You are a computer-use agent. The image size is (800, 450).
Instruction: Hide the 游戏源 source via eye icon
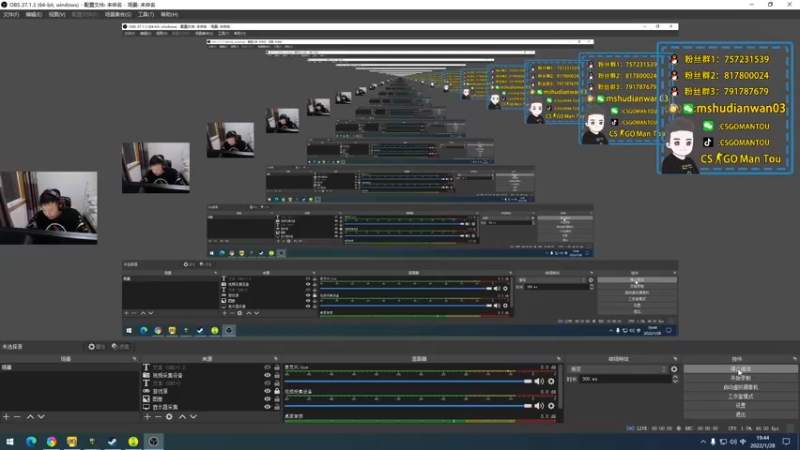click(x=267, y=391)
